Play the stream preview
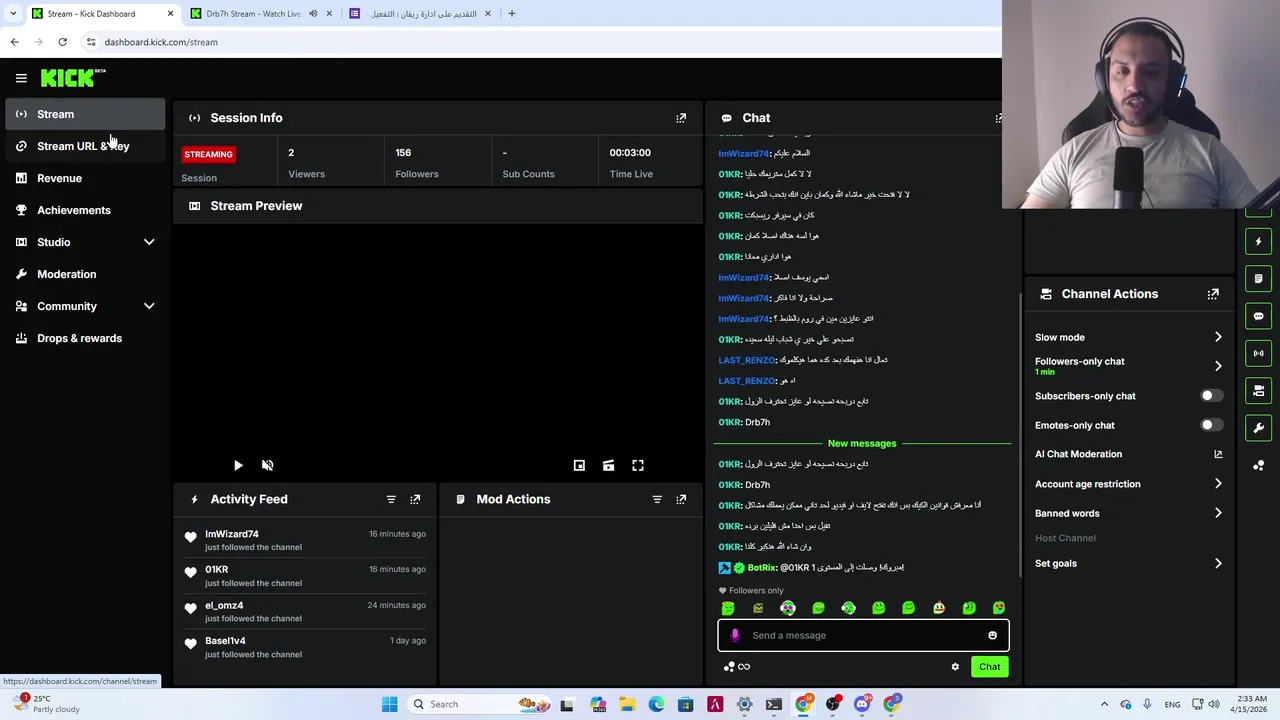The height and width of the screenshot is (720, 1280). point(238,465)
